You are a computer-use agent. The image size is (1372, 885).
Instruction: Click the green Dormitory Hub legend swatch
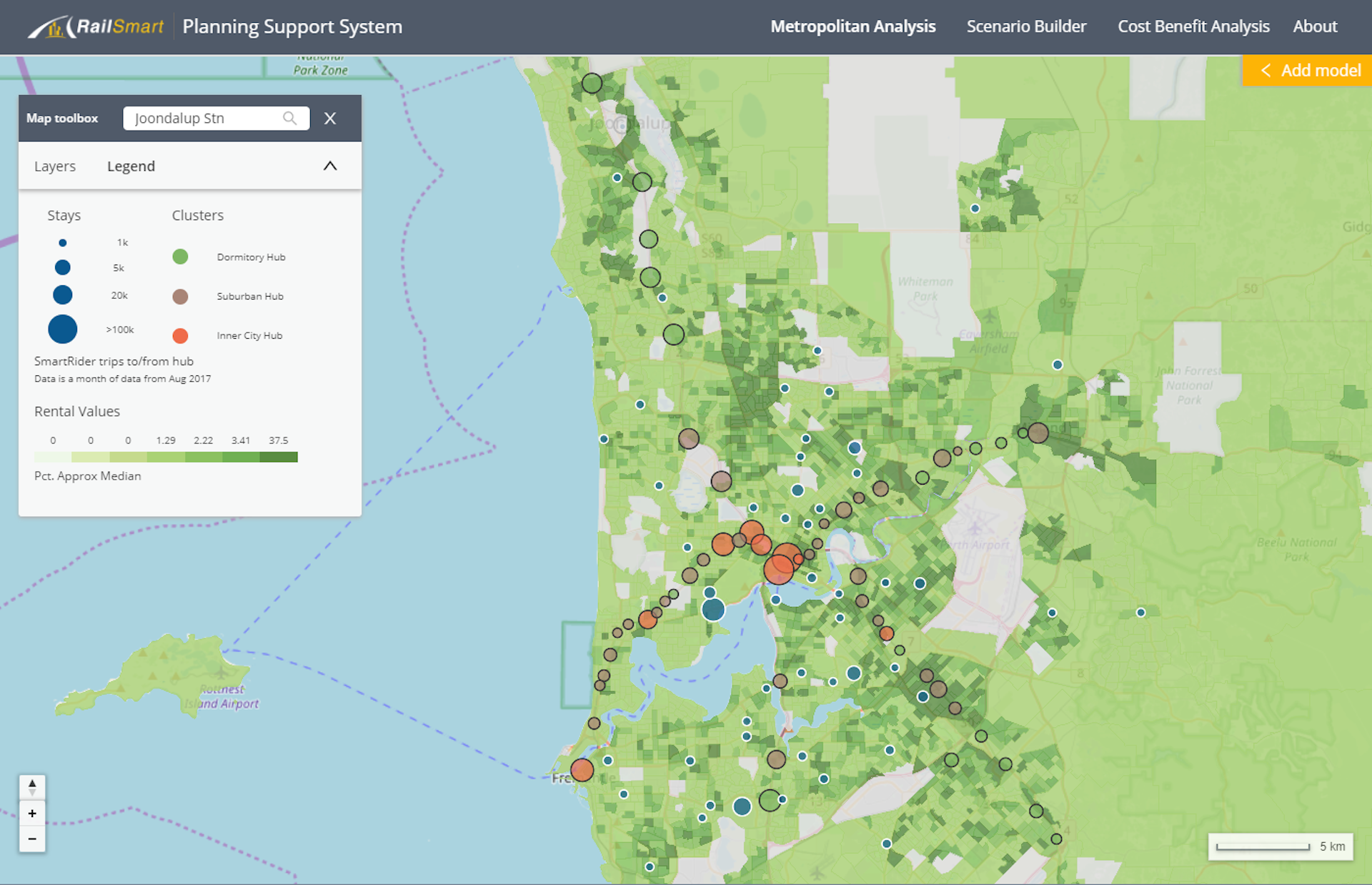tap(180, 257)
